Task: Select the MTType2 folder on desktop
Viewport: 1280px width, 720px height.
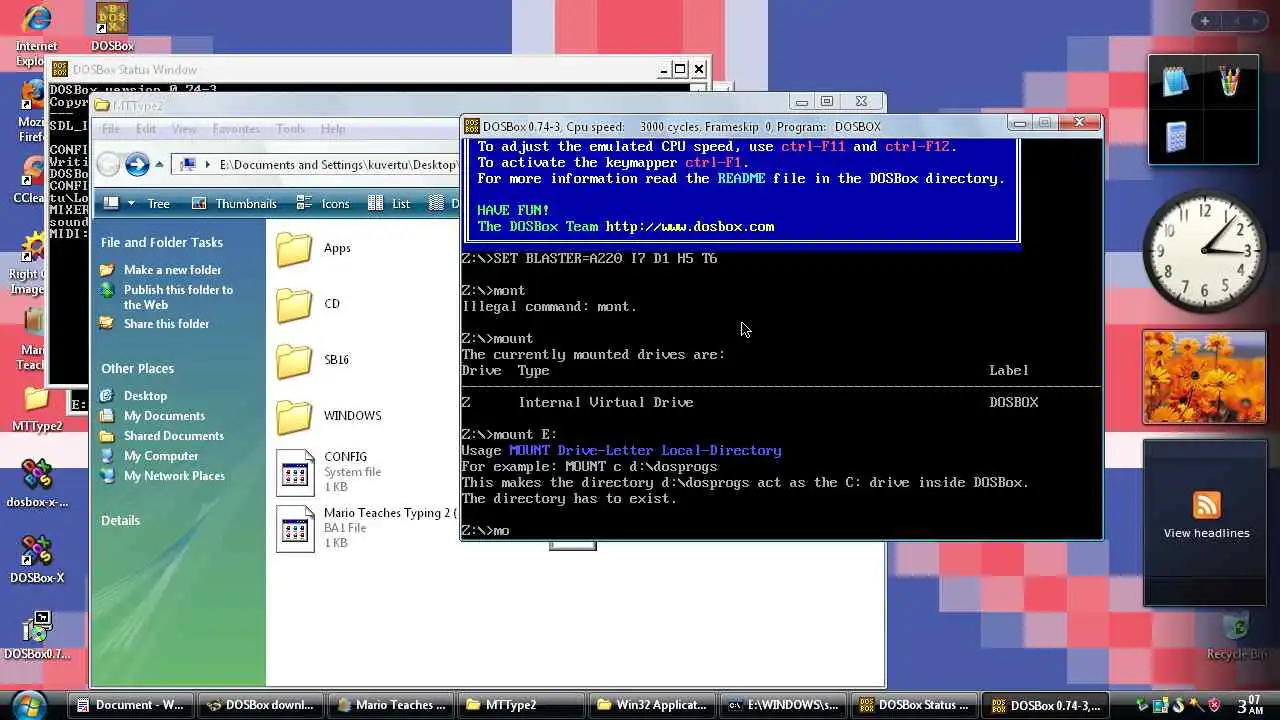Action: tap(37, 410)
